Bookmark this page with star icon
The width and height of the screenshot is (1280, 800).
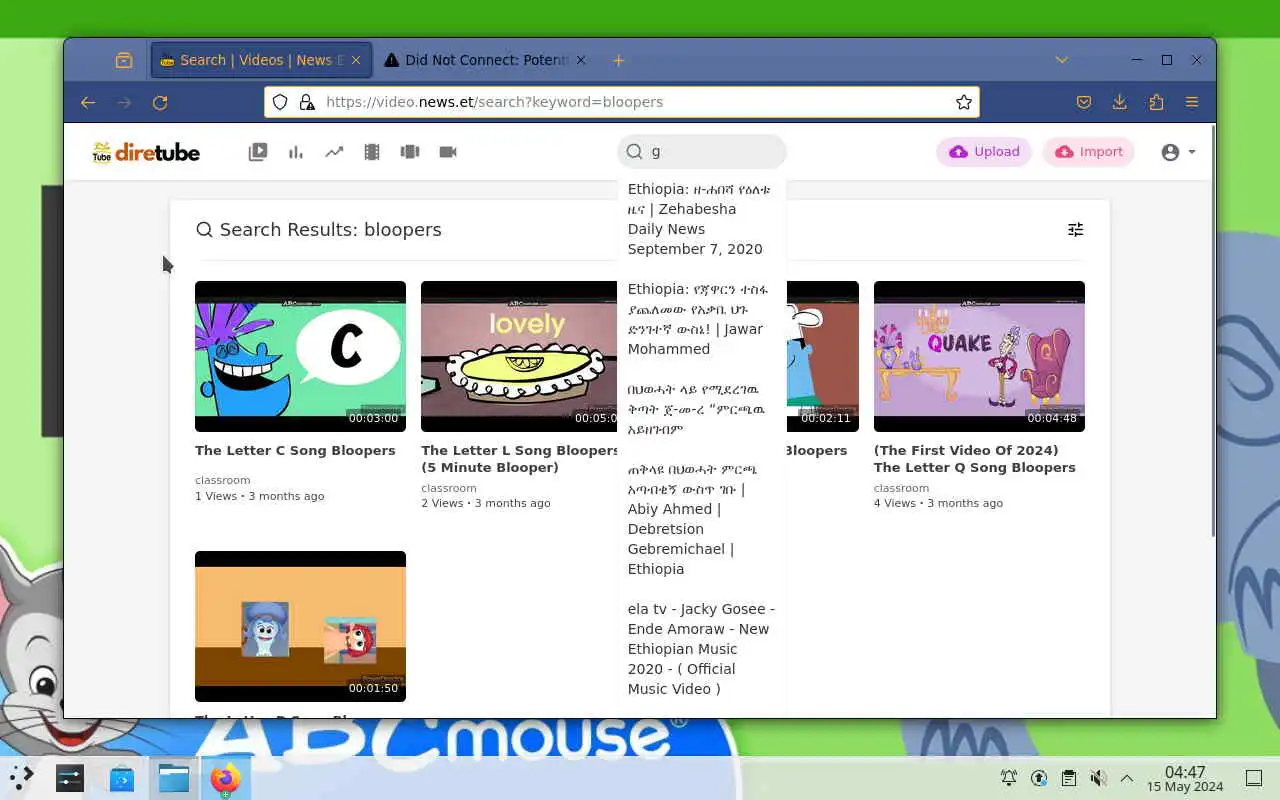pyautogui.click(x=964, y=102)
